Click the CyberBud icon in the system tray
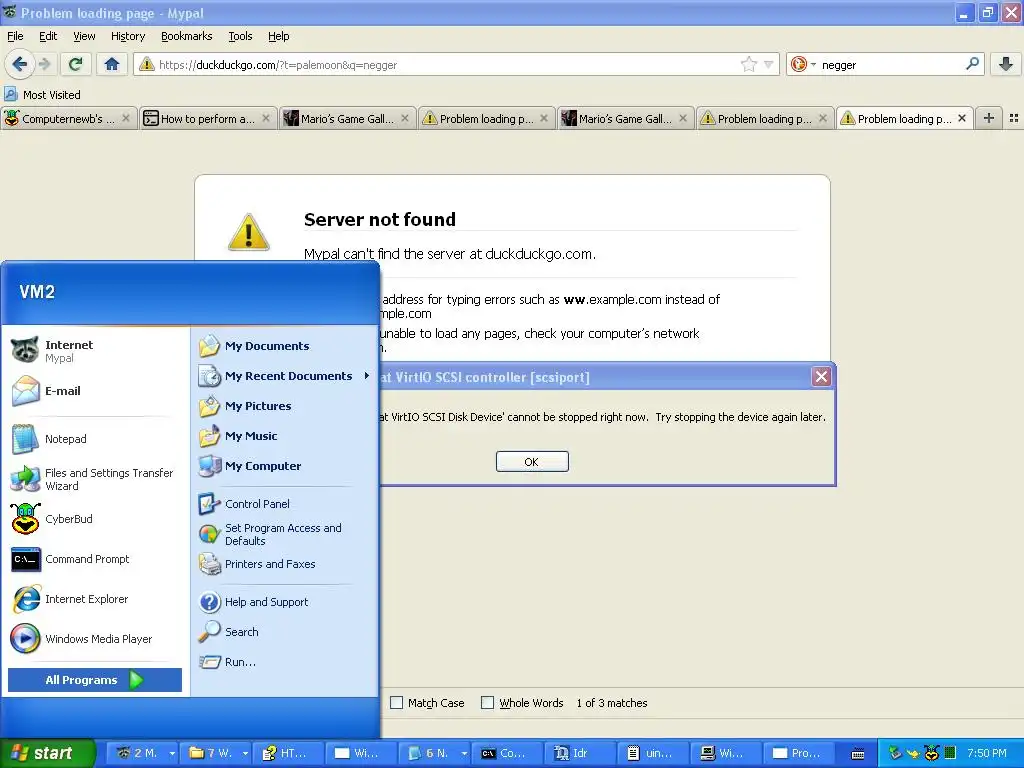This screenshot has width=1024, height=768. coord(932,753)
